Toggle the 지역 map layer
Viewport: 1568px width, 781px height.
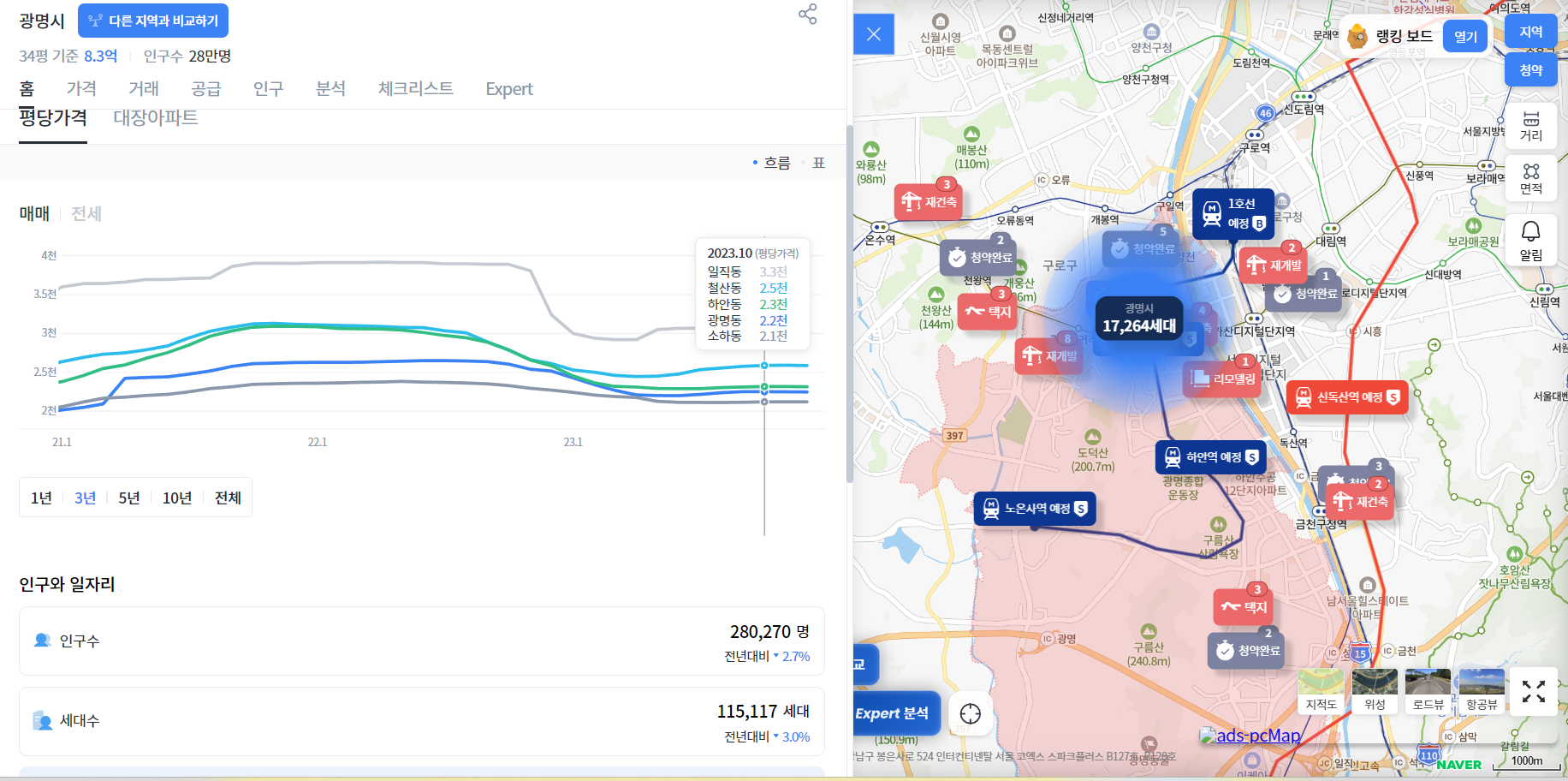(x=1531, y=31)
